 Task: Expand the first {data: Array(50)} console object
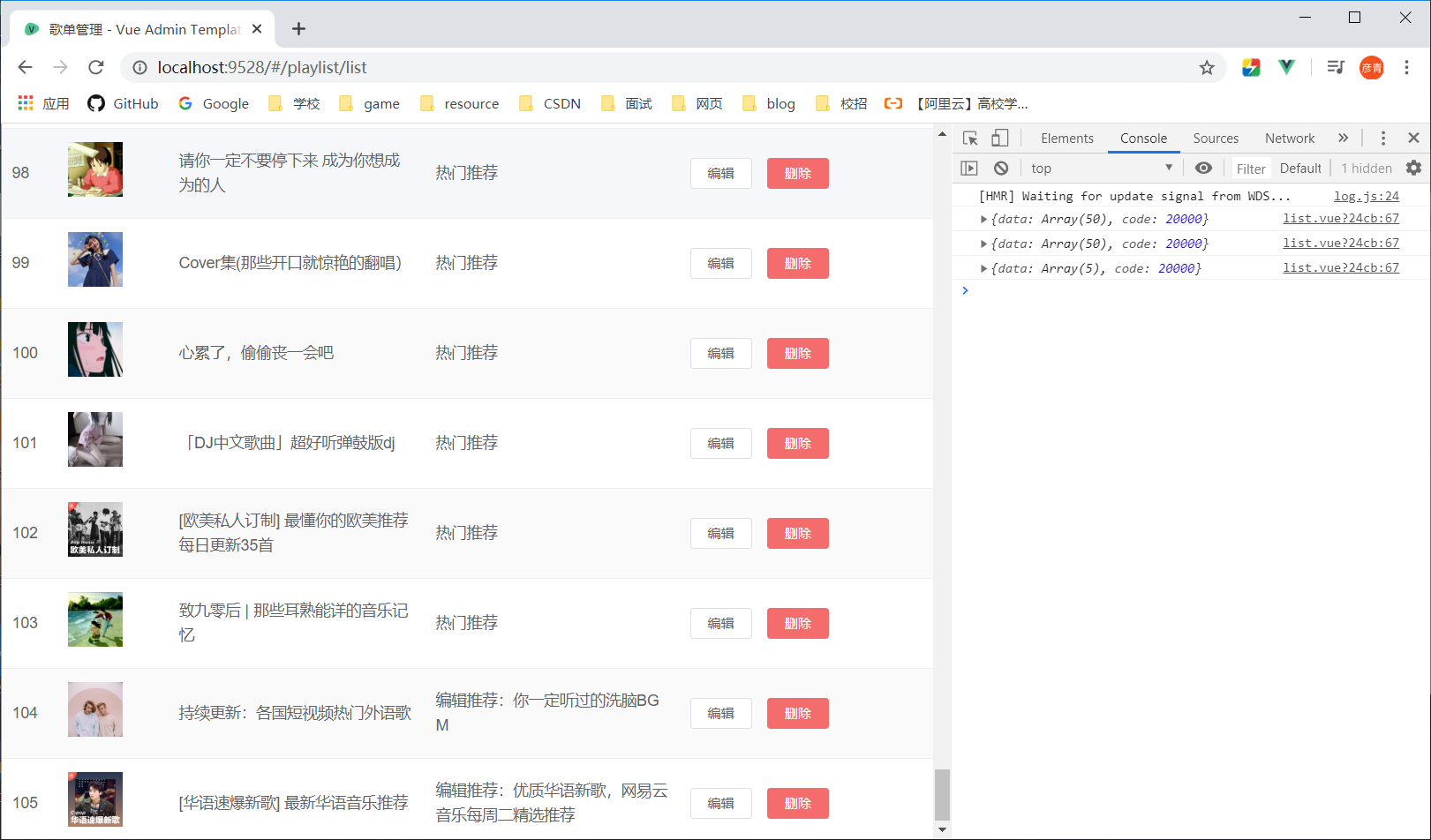click(983, 219)
